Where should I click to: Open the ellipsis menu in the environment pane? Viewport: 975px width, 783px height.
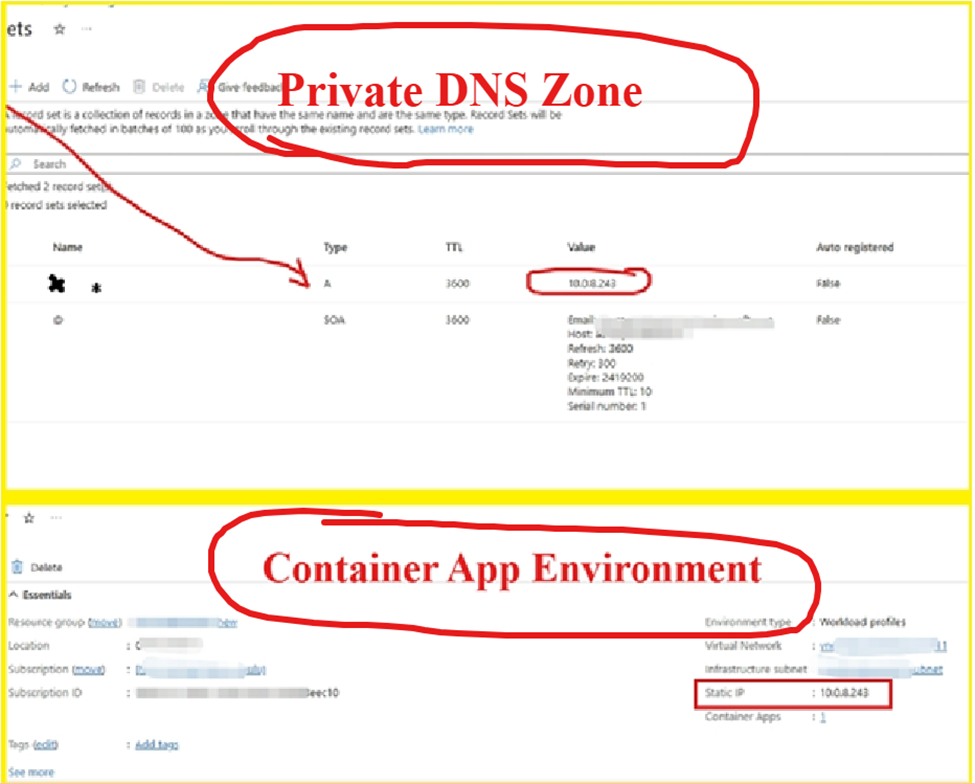[57, 518]
